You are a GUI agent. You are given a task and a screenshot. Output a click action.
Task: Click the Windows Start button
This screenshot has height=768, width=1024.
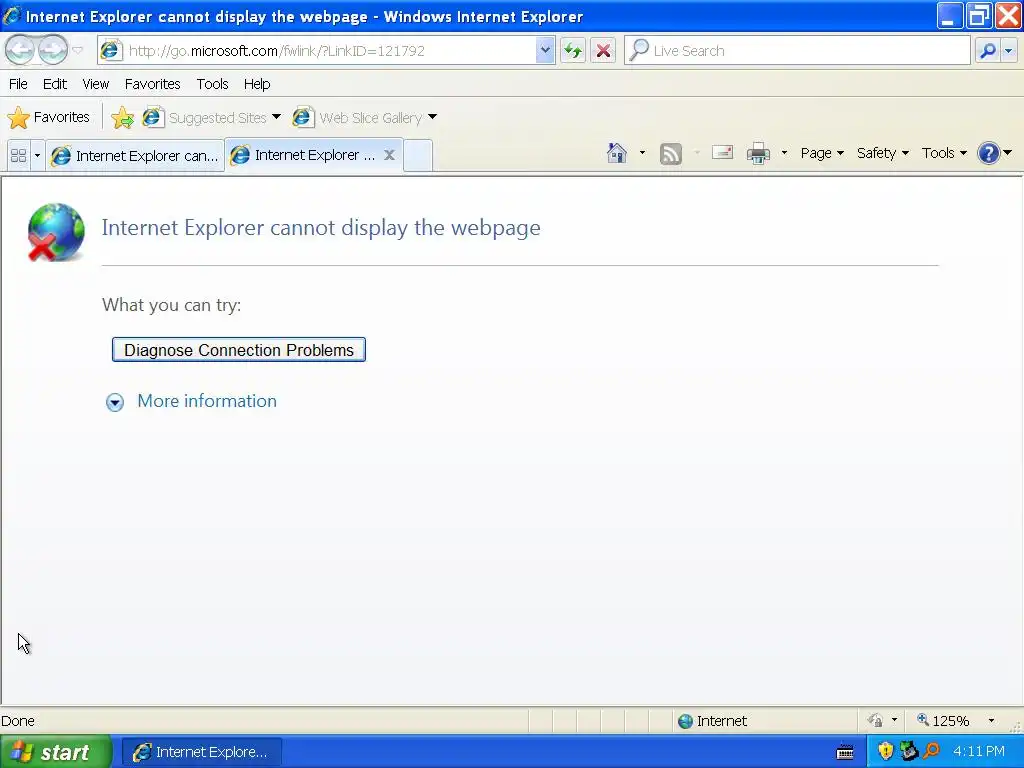(56, 752)
